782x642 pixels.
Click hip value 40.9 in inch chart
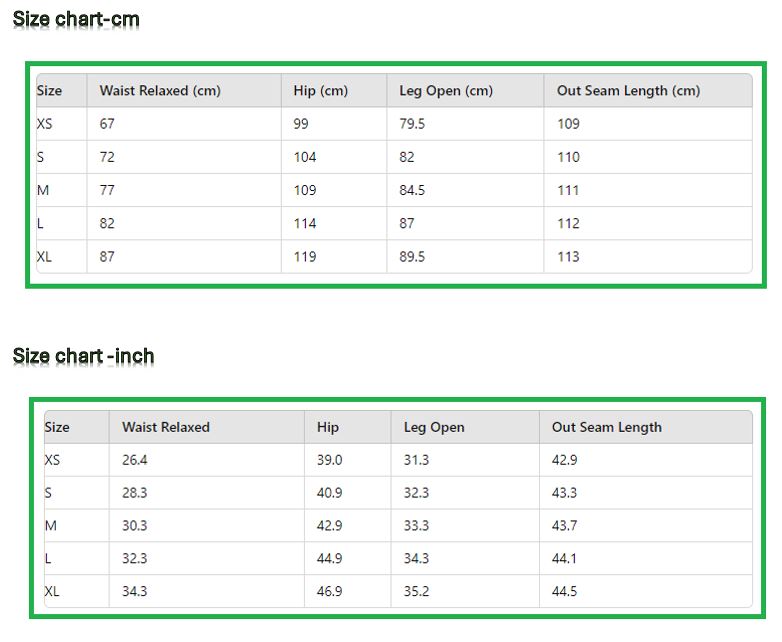[x=329, y=493]
